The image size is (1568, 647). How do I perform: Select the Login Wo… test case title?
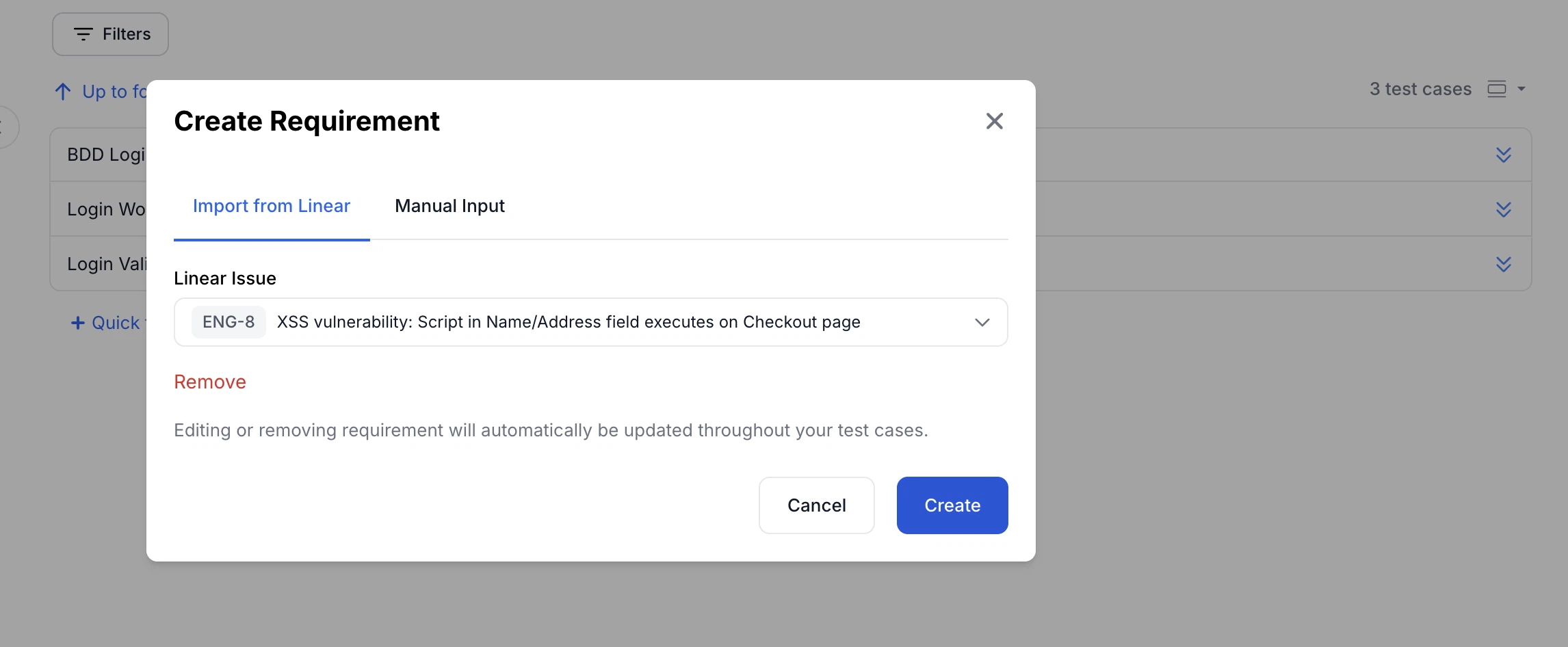point(106,209)
